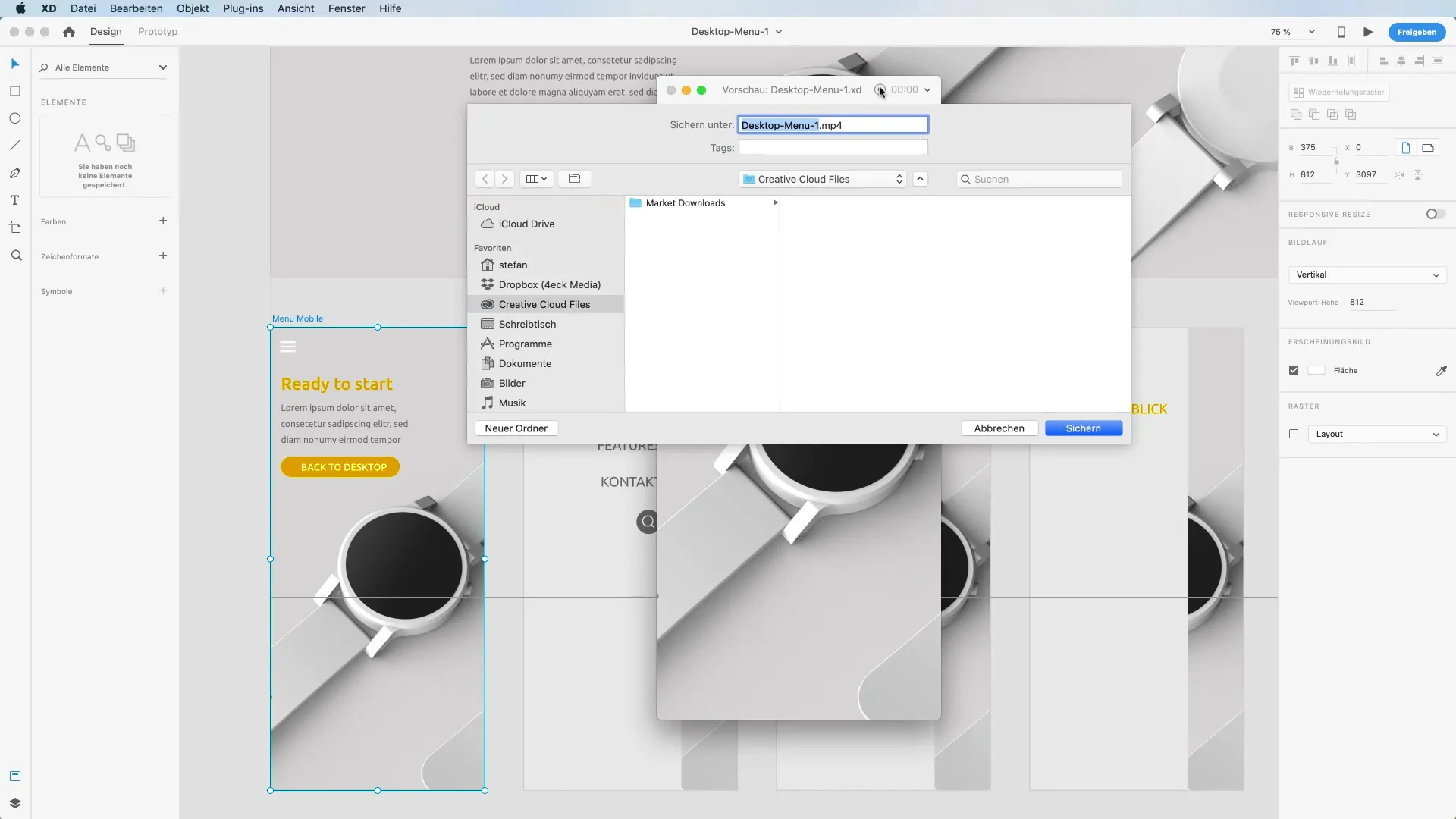Switch to the Design tab
1456x819 pixels.
coord(106,32)
